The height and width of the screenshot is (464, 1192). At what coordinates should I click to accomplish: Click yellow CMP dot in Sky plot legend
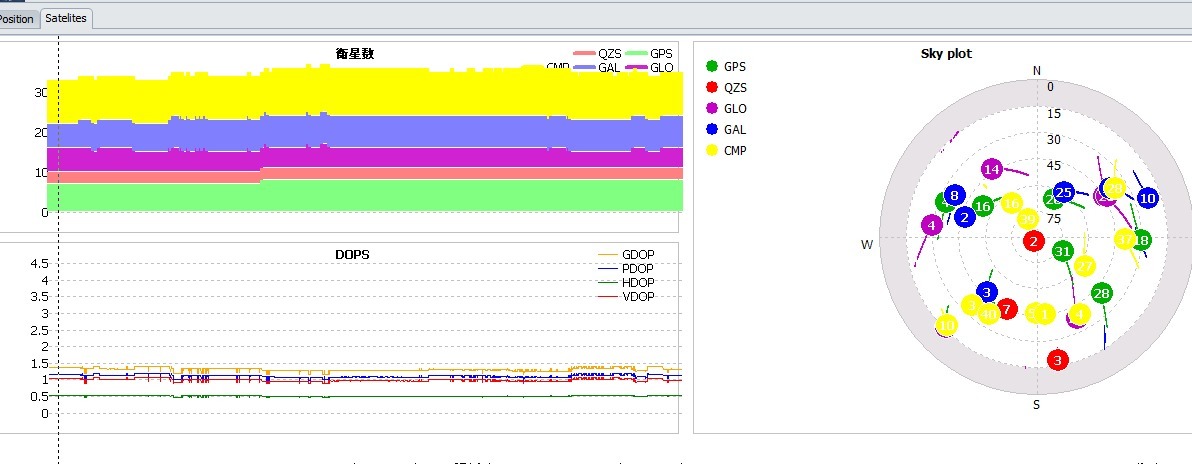712,151
